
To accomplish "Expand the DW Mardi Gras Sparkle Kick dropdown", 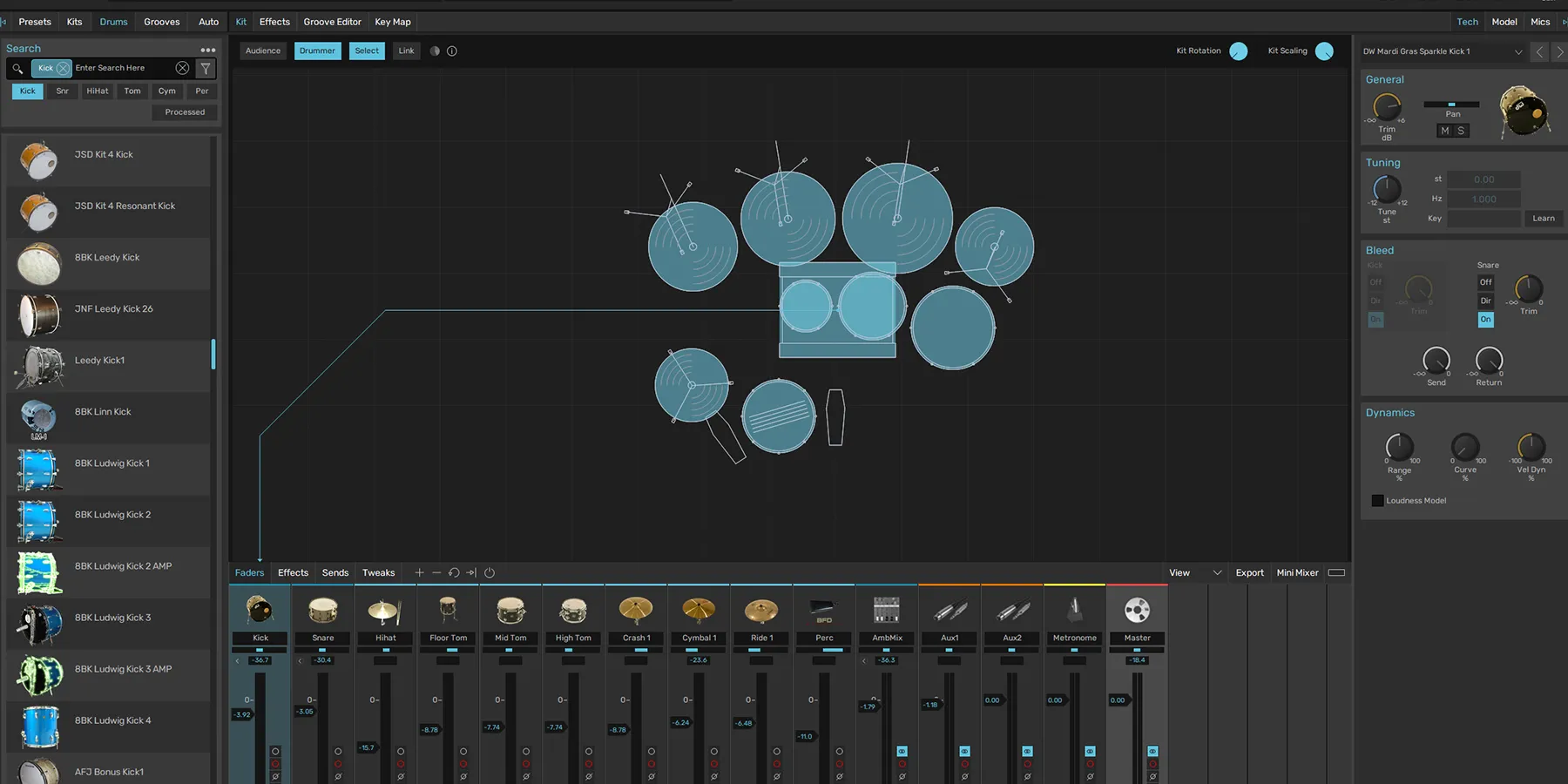I will 1518,52.
